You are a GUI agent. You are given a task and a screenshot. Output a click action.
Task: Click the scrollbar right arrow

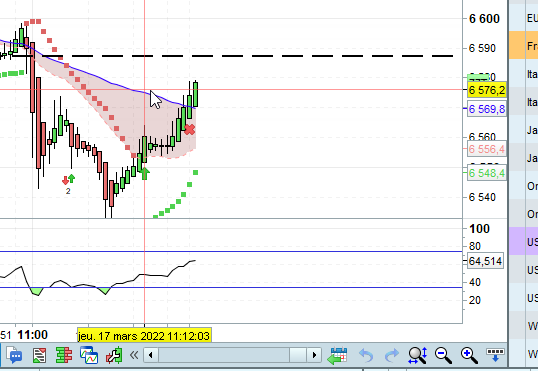[x=314, y=355]
